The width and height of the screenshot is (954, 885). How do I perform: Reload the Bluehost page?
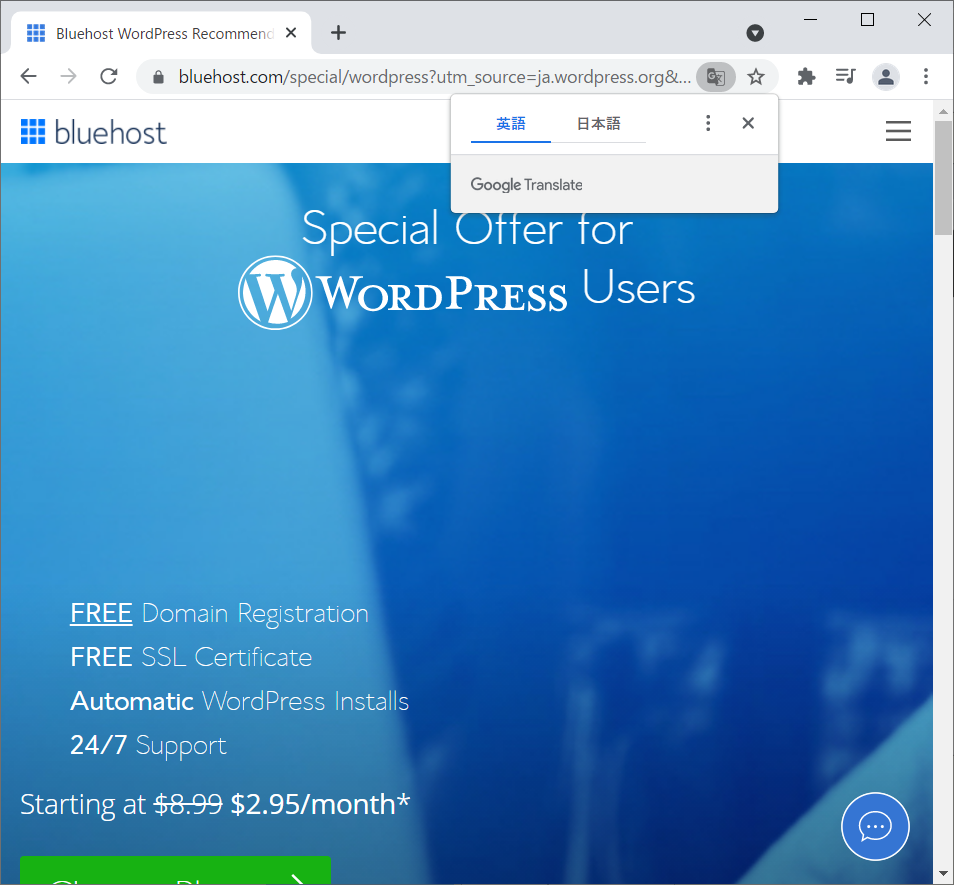pyautogui.click(x=109, y=77)
